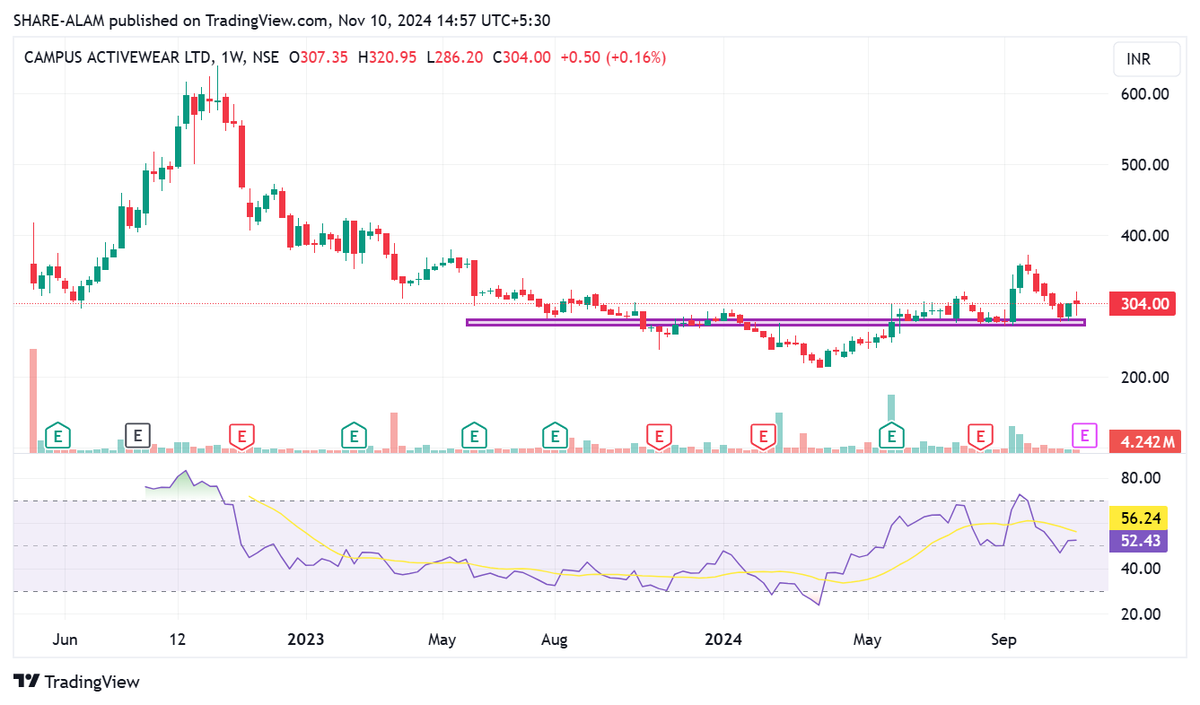Open red earnings marker above 2024 label
The width and height of the screenshot is (1200, 705).
pos(764,435)
